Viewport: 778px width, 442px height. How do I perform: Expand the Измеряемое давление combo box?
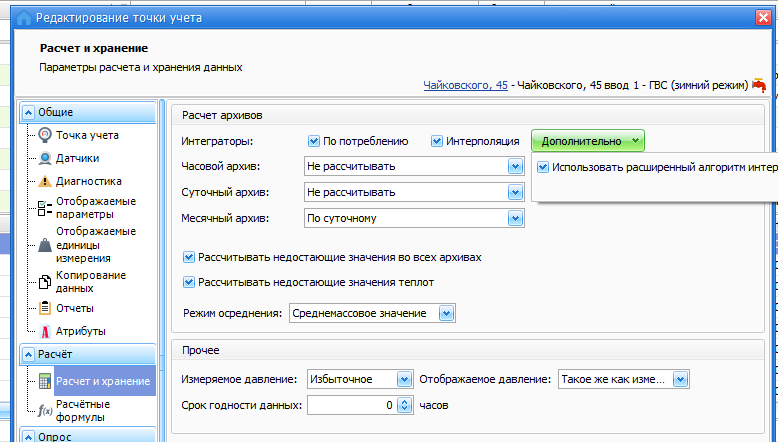pos(404,380)
